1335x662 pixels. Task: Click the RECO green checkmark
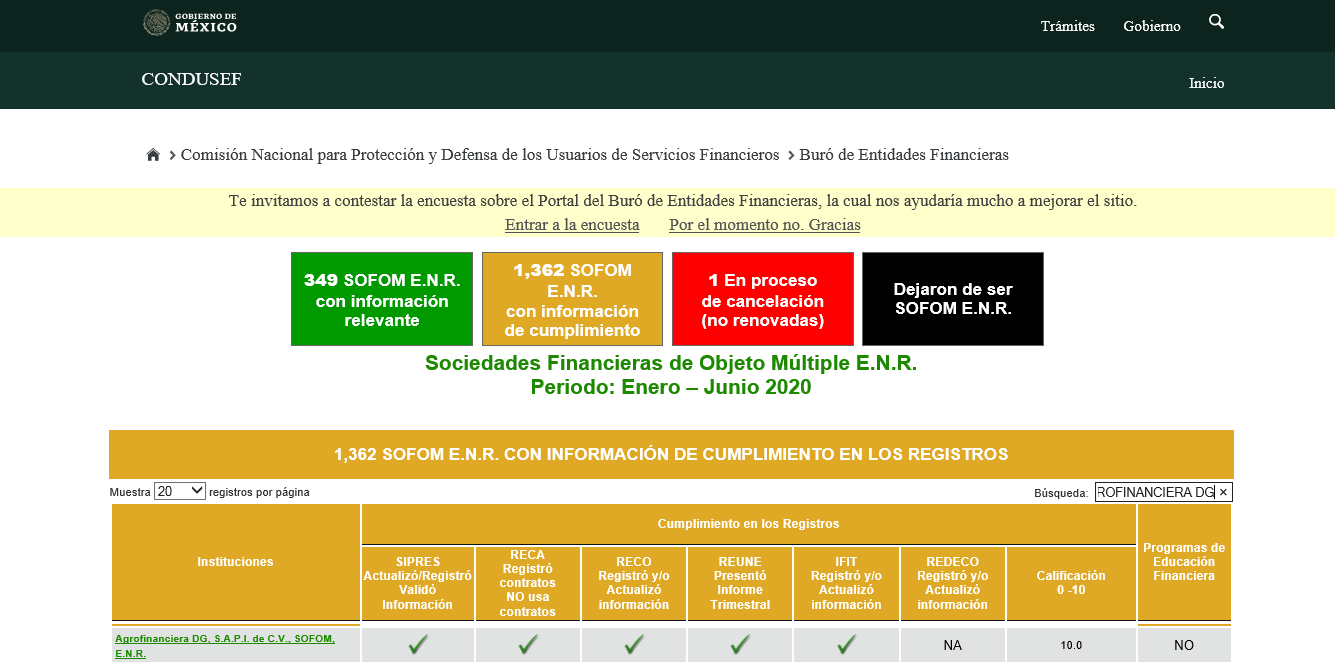click(x=634, y=645)
